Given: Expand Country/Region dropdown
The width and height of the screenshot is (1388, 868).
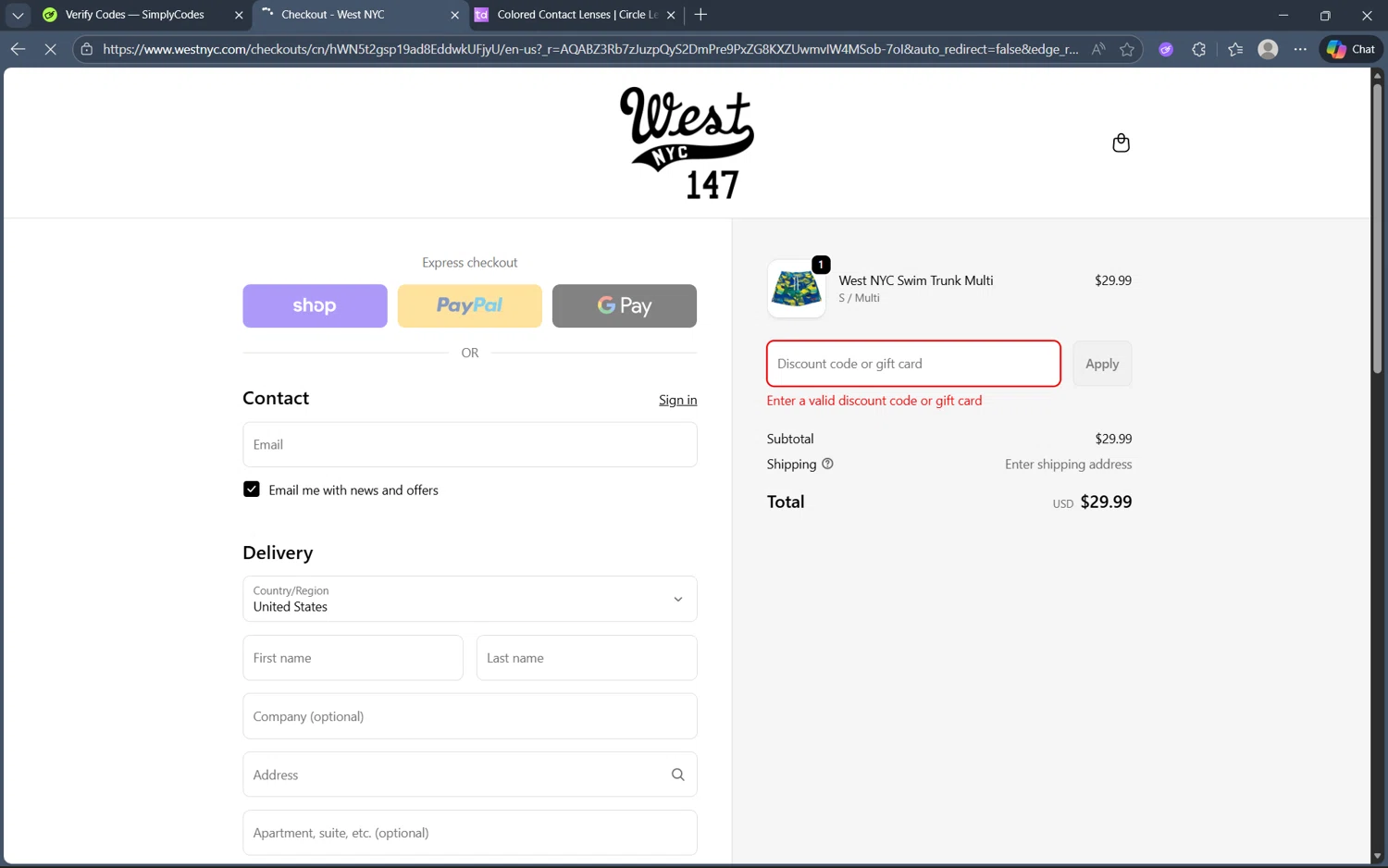Looking at the screenshot, I should click(x=469, y=599).
